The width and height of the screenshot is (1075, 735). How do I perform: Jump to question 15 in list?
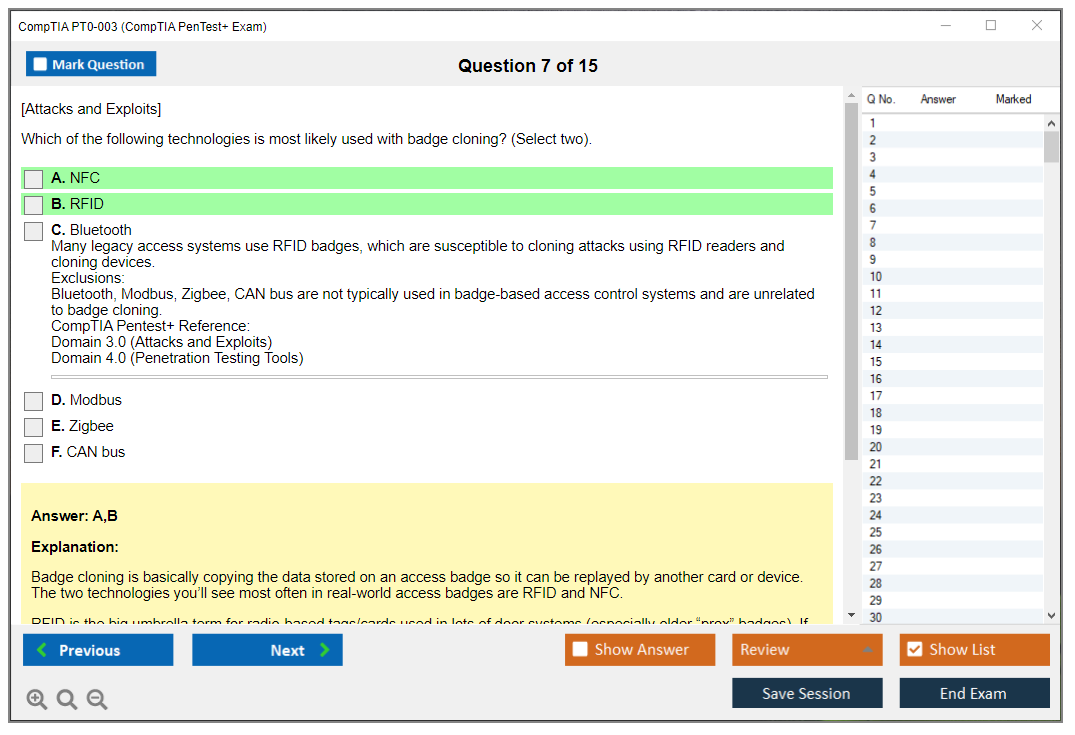click(x=876, y=362)
